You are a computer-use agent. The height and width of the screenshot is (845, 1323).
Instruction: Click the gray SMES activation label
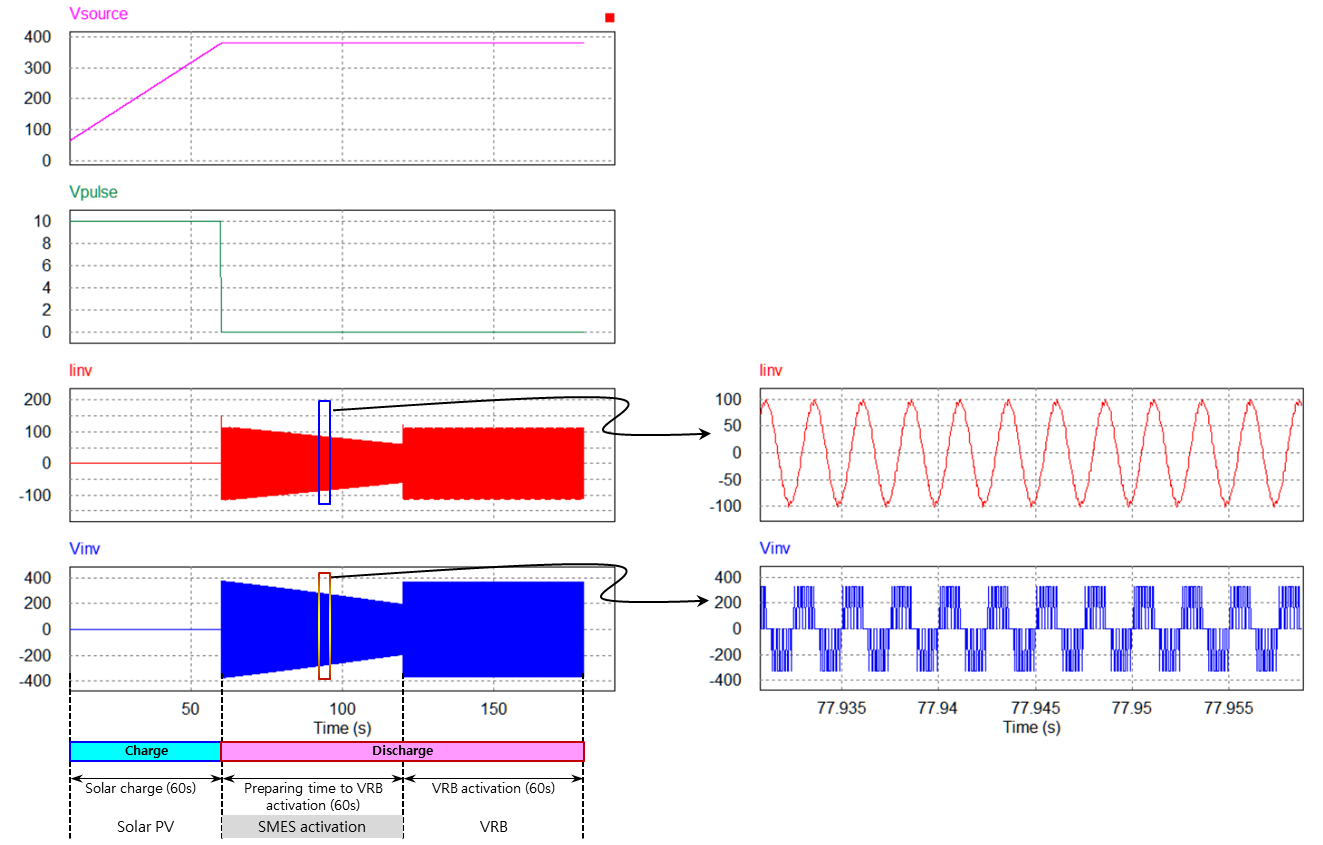tap(312, 826)
